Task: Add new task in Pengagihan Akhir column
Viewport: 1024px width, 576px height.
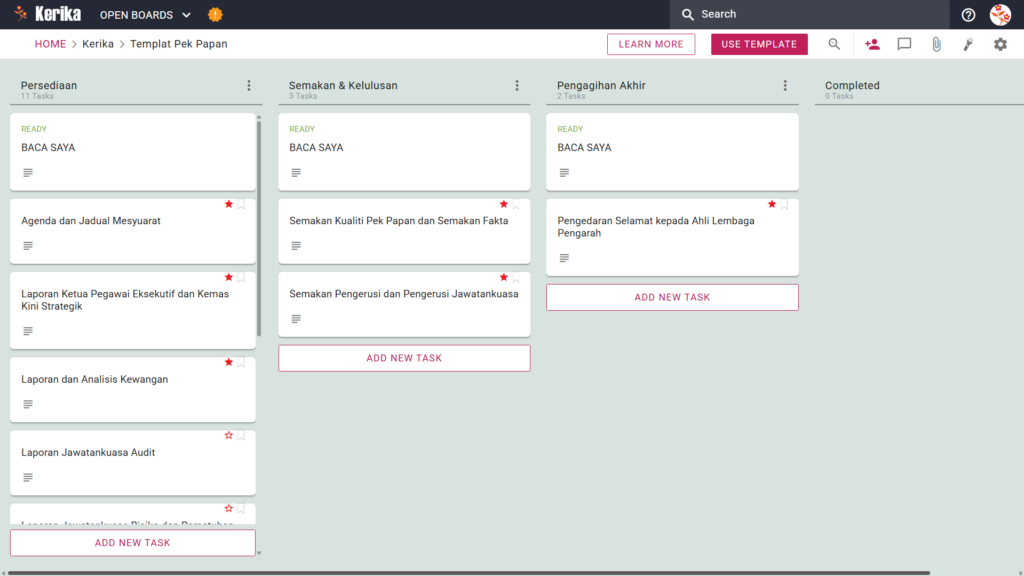Action: pos(672,297)
